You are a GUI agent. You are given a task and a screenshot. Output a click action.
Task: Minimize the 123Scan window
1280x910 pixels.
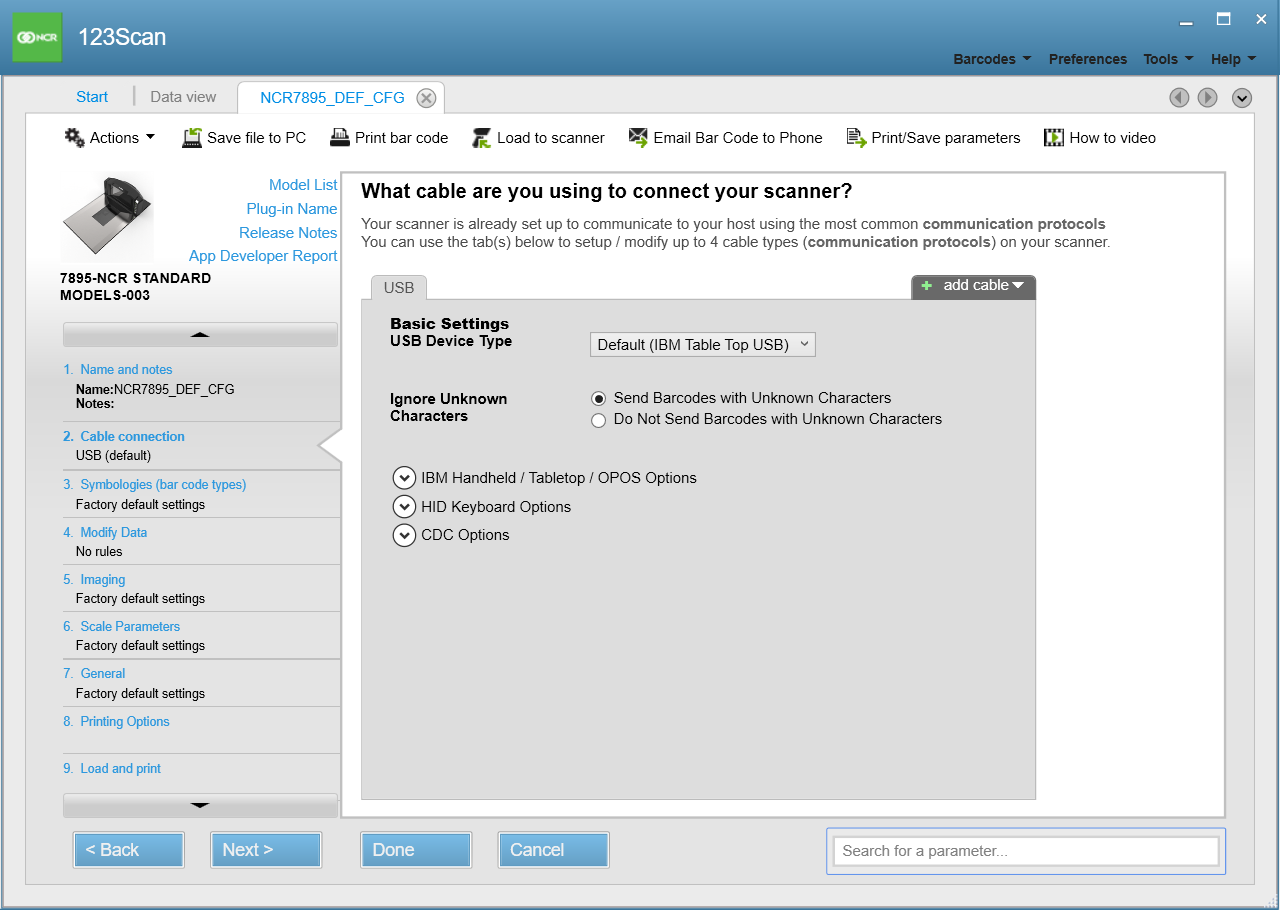(1185, 20)
